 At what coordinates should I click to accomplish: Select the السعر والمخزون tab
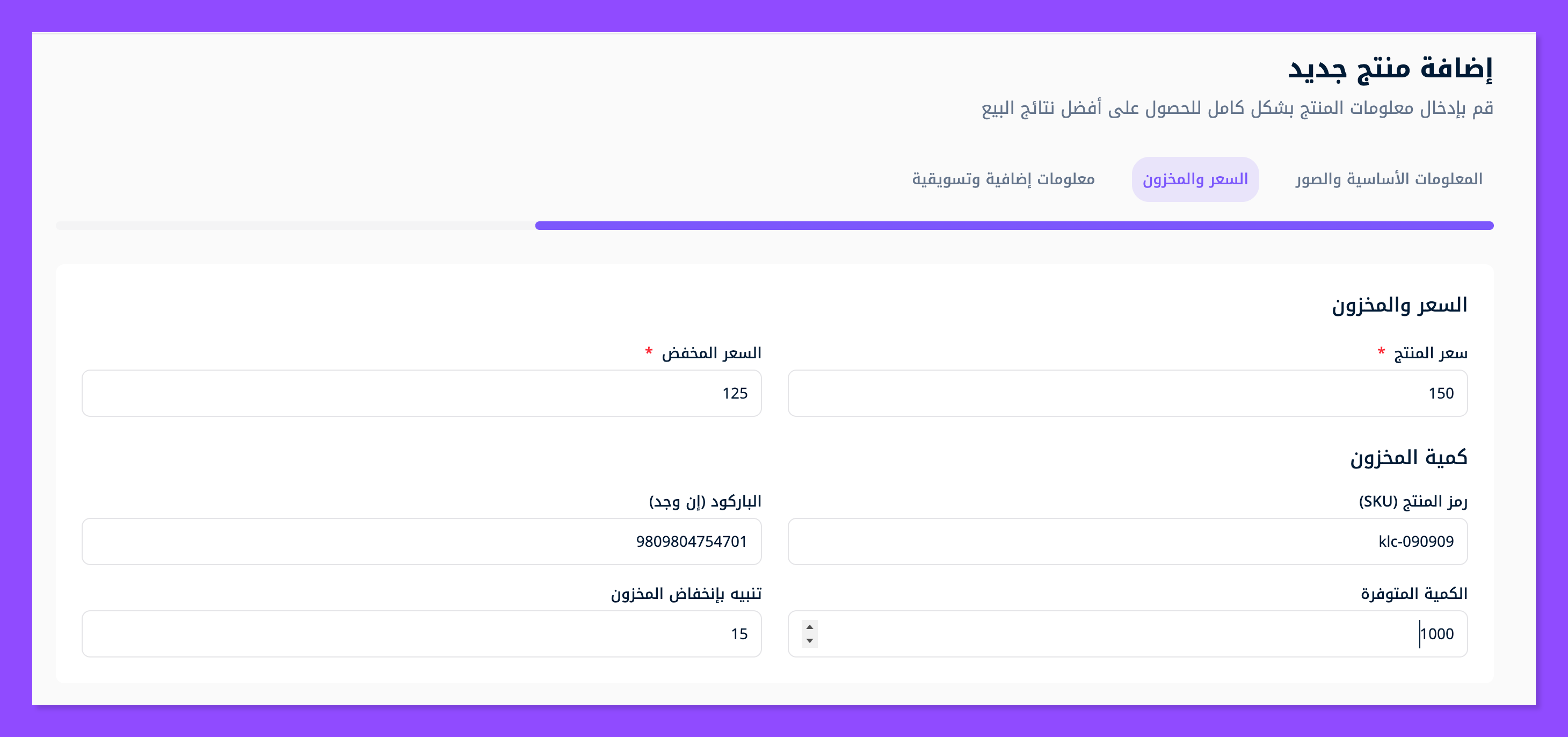click(1195, 179)
